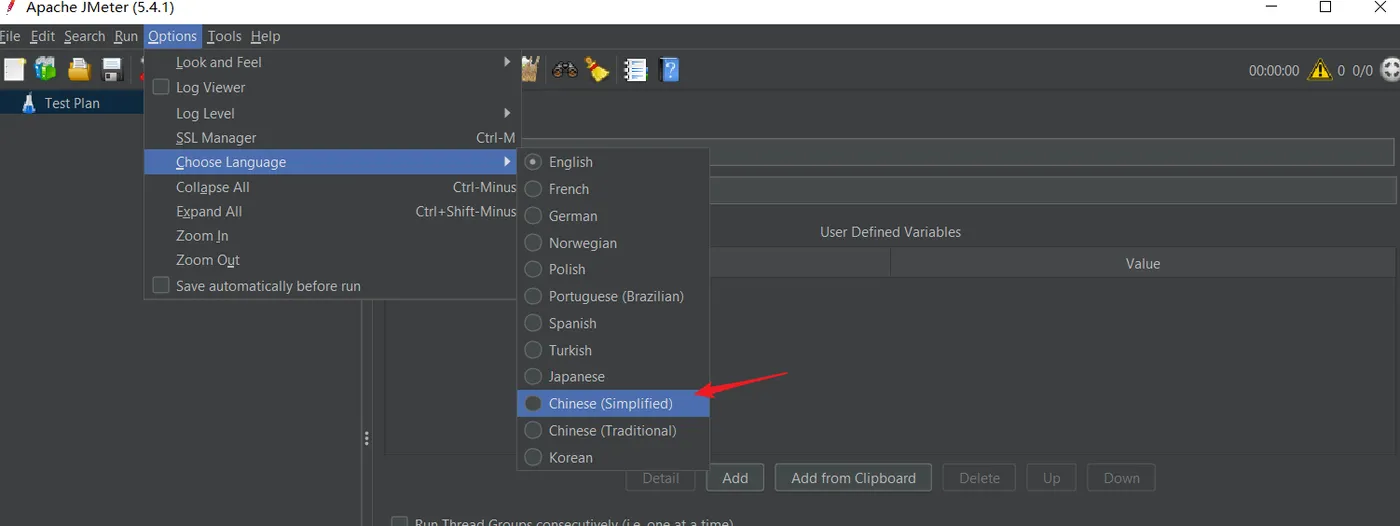
Task: Click the Delete variable button
Action: (979, 478)
